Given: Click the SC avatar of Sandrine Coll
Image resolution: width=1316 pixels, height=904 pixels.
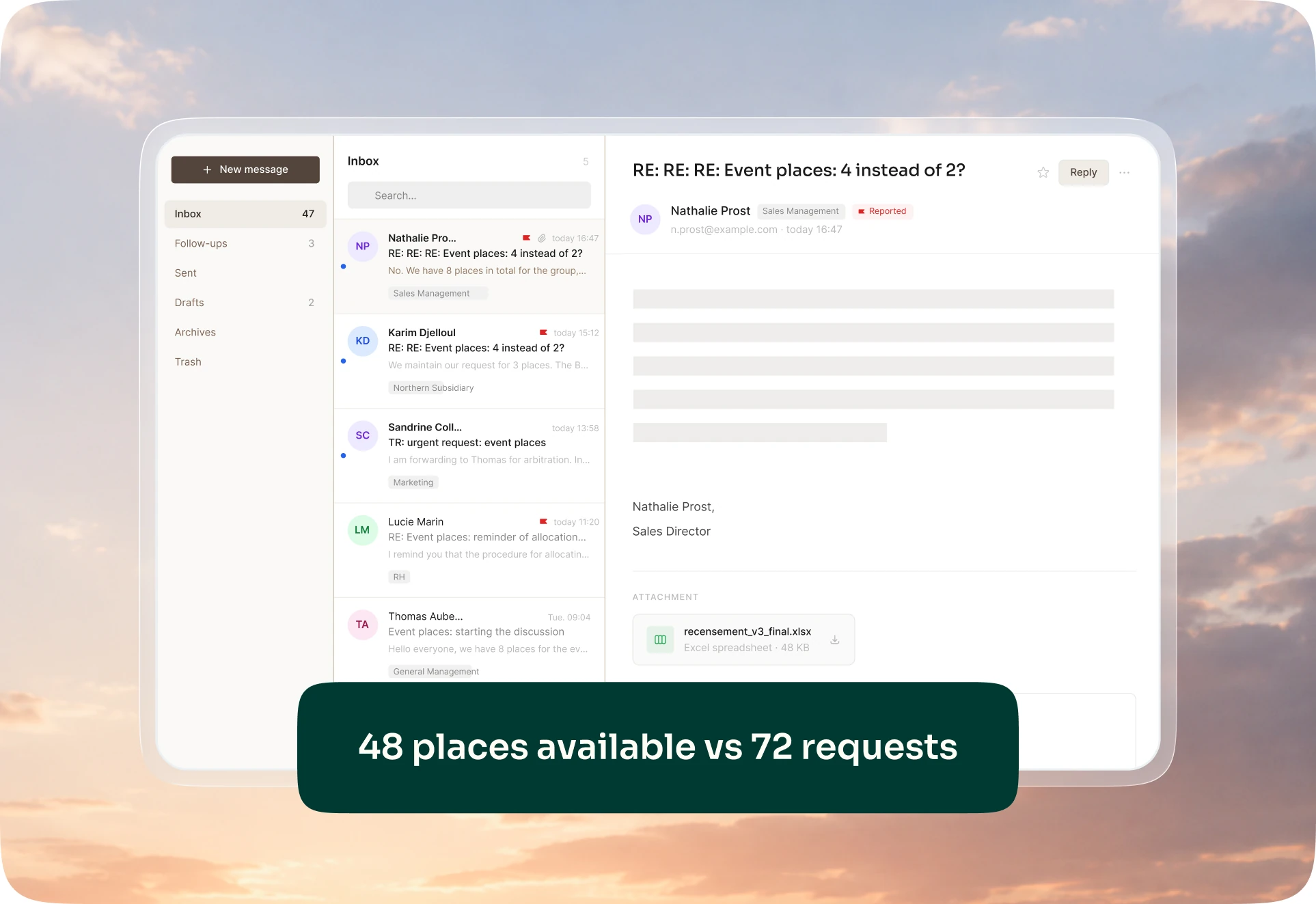Looking at the screenshot, I should click(363, 435).
